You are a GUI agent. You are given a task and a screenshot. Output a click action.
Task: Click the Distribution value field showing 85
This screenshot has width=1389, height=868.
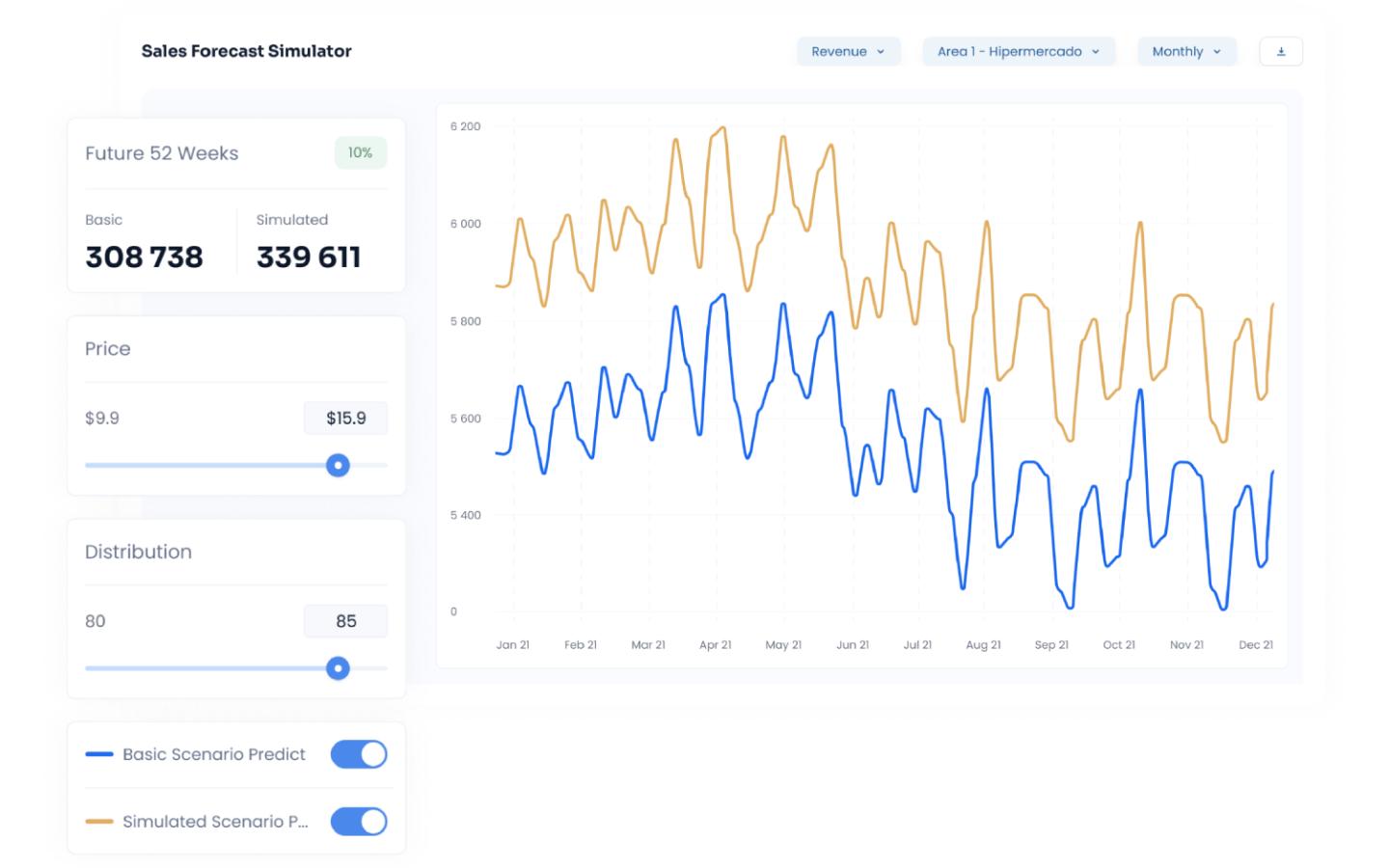tap(345, 621)
